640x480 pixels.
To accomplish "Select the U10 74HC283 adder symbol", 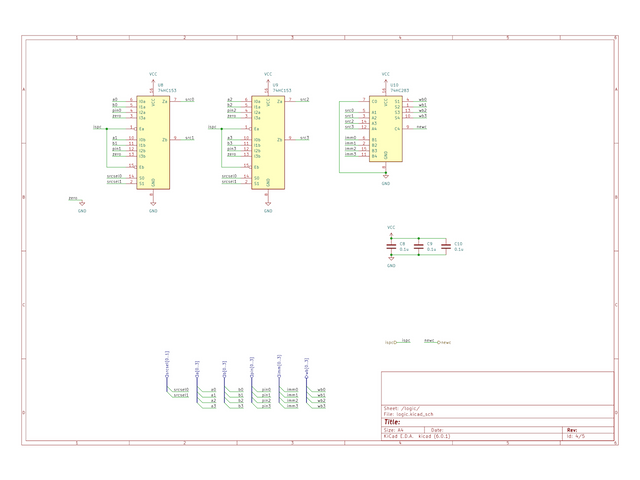I will tap(386, 129).
